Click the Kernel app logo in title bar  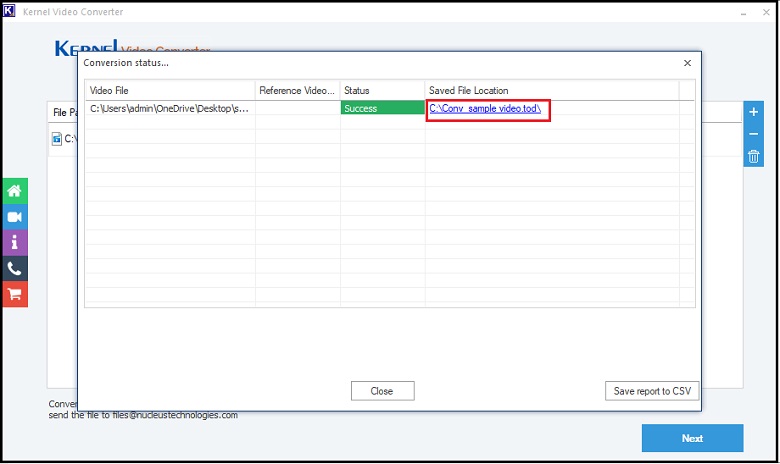point(9,11)
